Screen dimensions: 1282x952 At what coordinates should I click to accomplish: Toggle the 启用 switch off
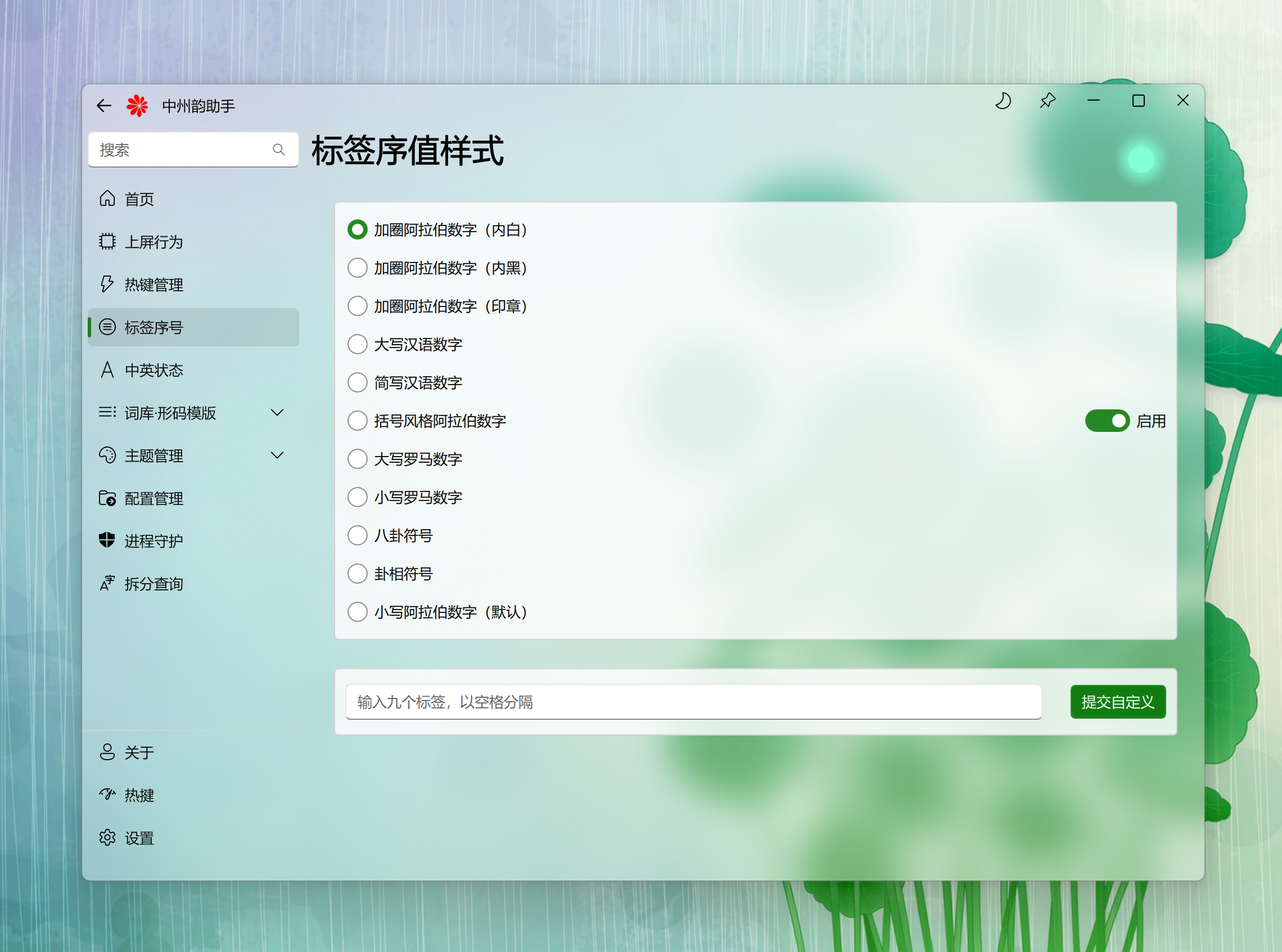[x=1107, y=421]
